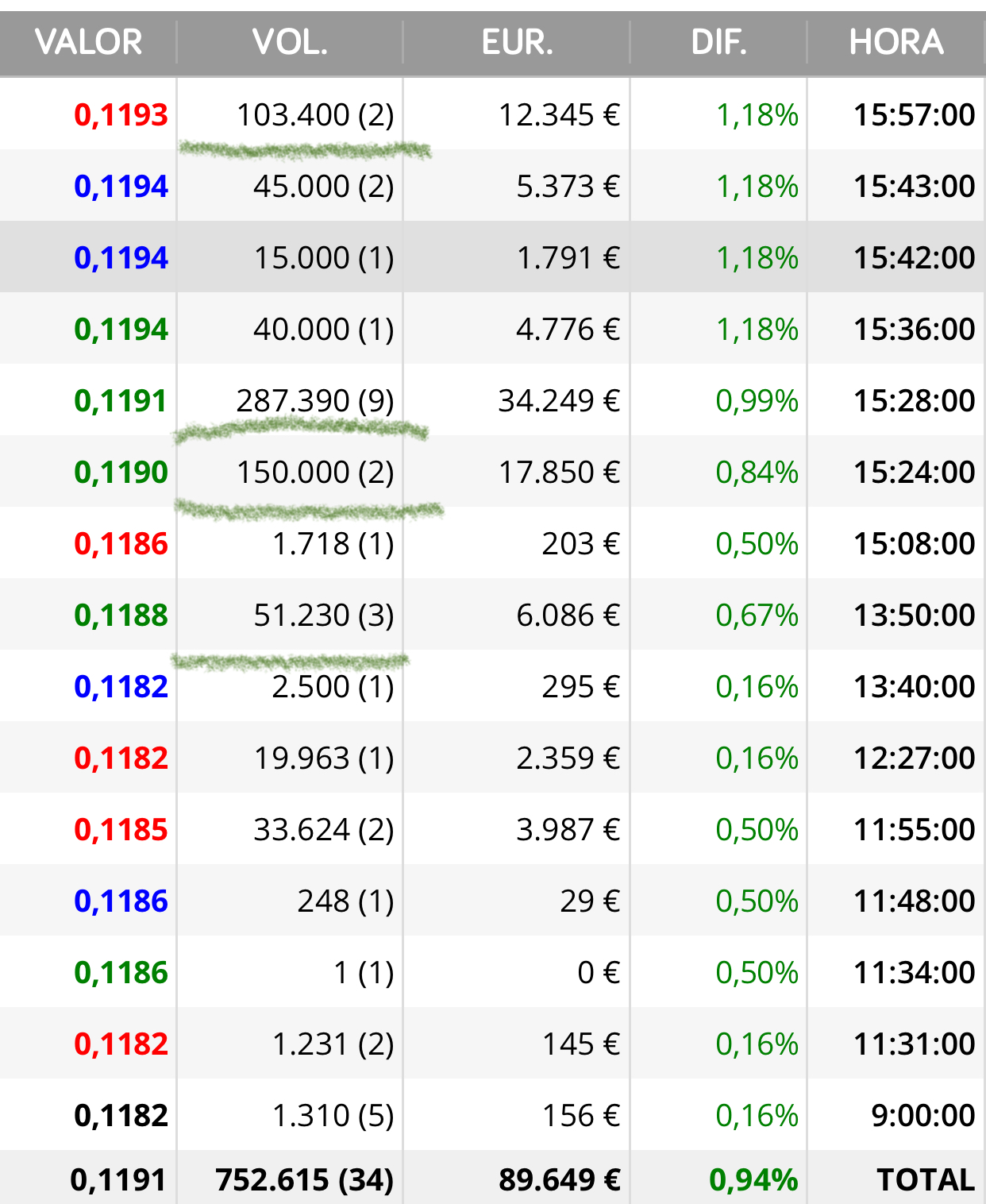
Task: Click the 51.230 (3) volume cell
Action: [x=324, y=616]
